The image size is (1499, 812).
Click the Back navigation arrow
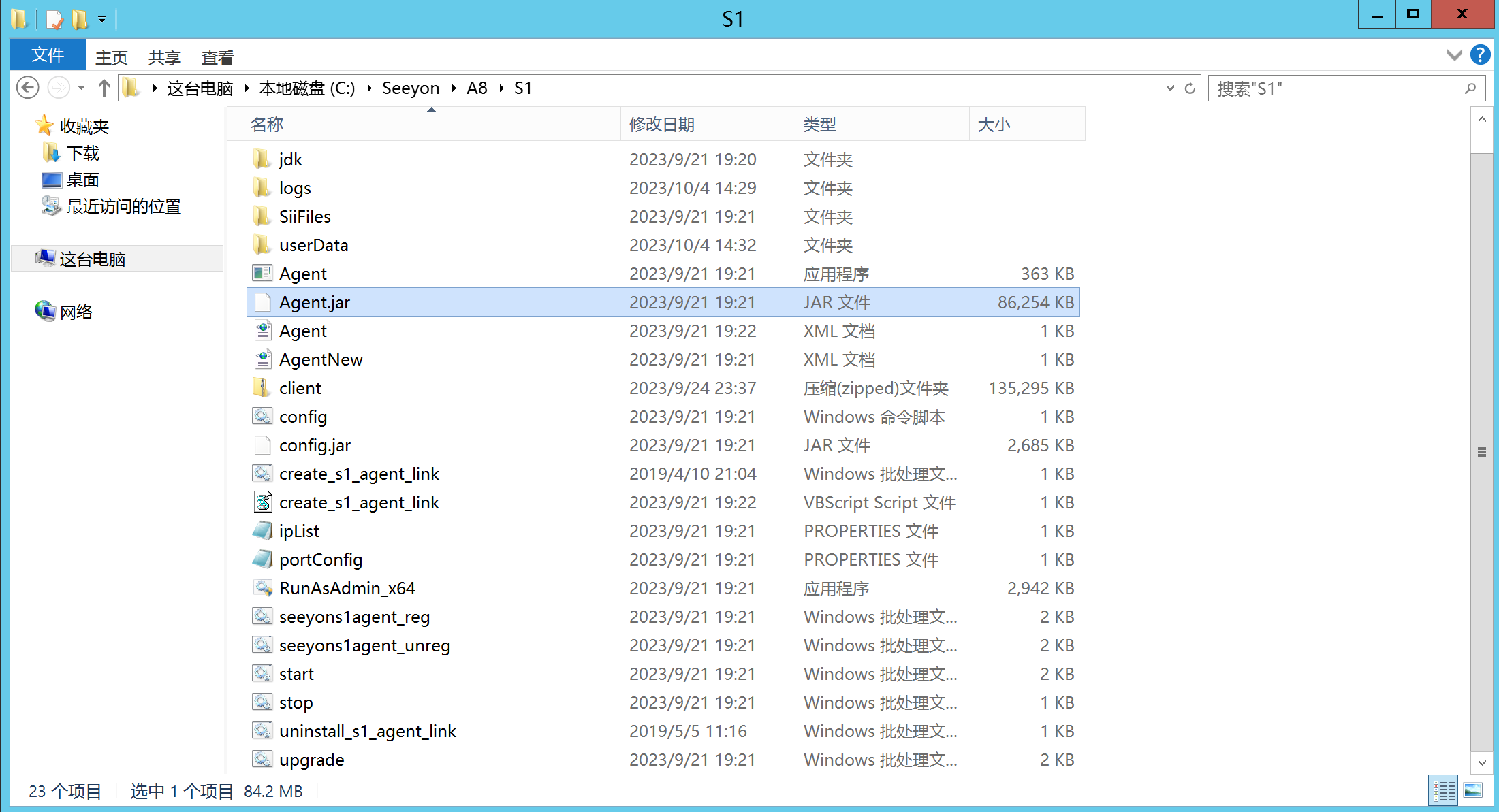[x=27, y=88]
